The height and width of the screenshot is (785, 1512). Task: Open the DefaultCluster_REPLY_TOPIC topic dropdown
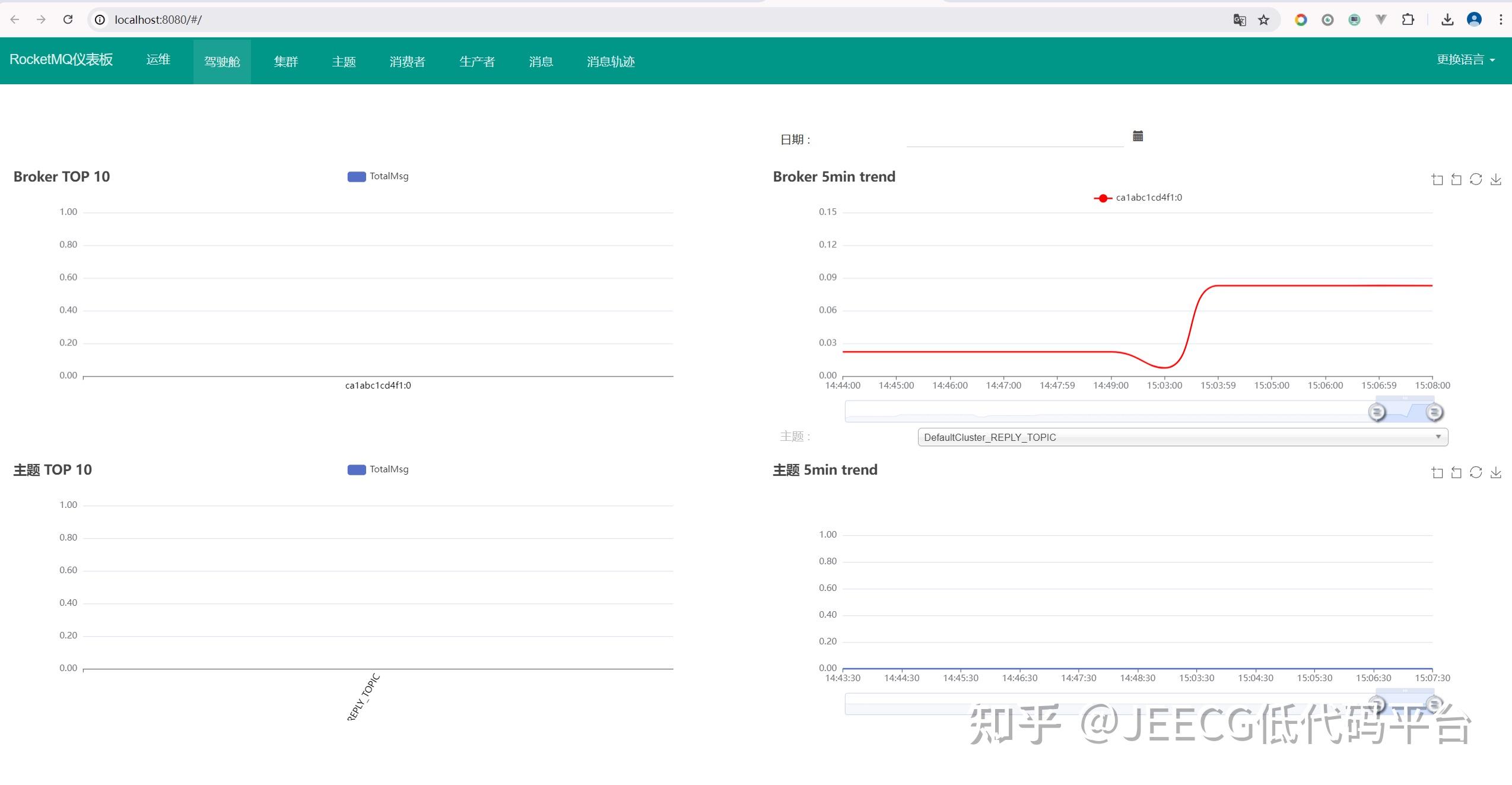(x=1182, y=437)
